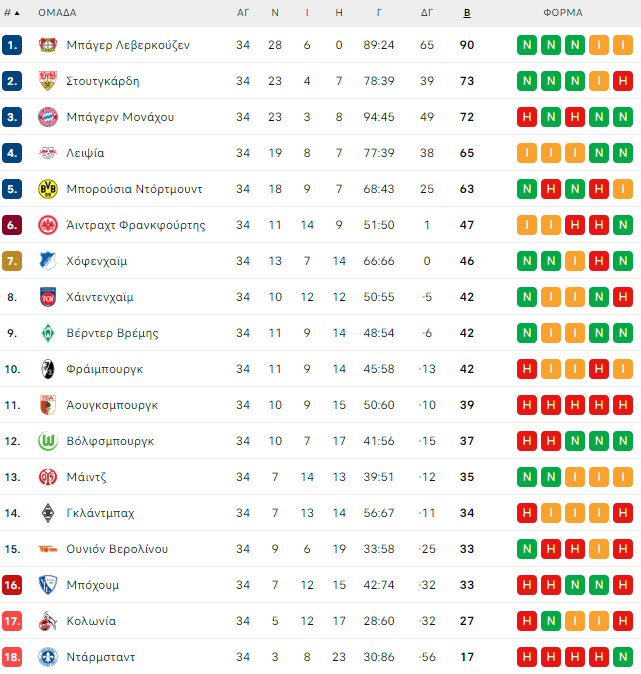Open the Ντάρμσταντ team page
The width and height of the screenshot is (641, 674).
[x=100, y=657]
